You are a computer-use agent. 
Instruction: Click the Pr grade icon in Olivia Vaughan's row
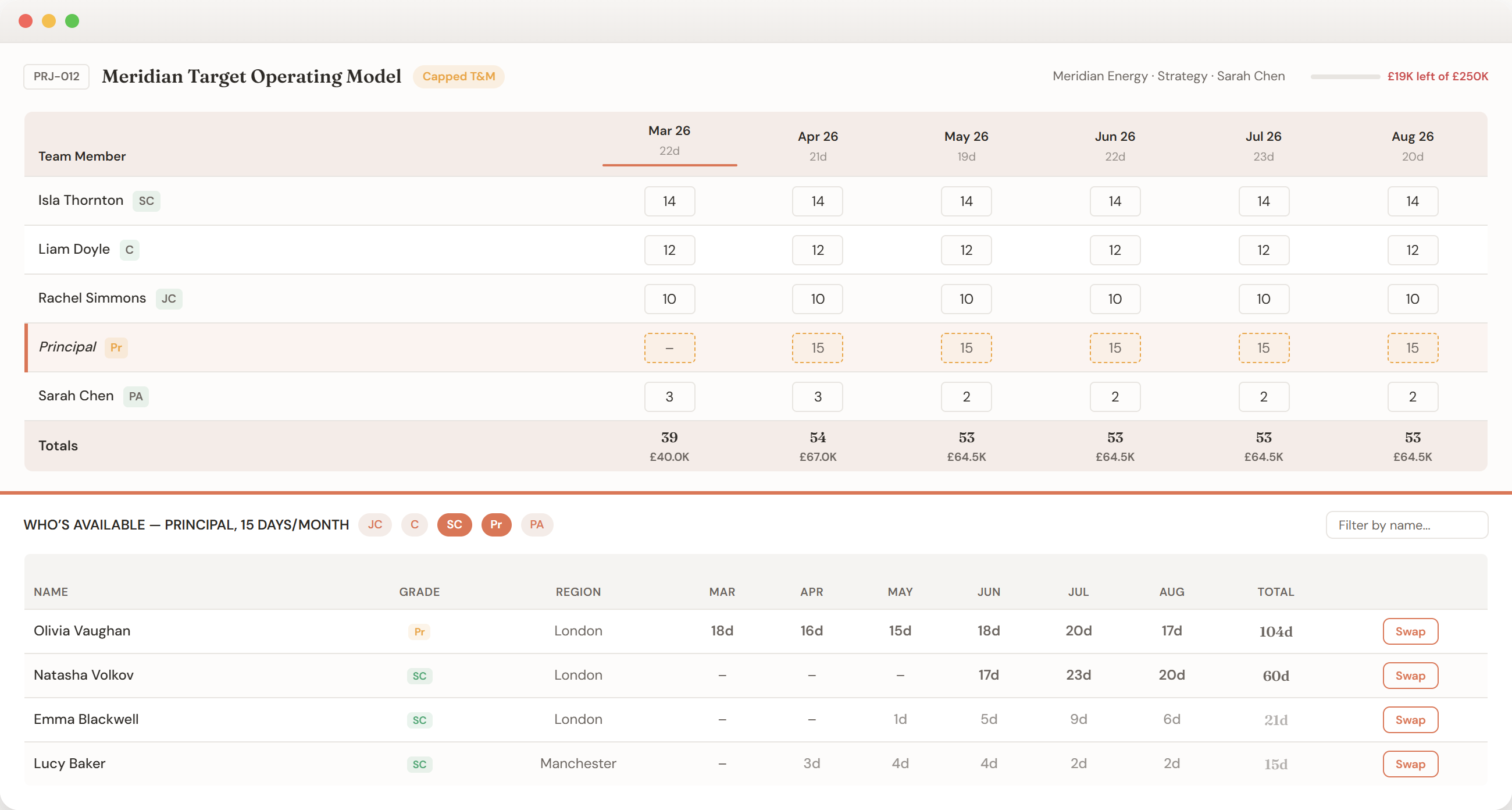point(419,631)
